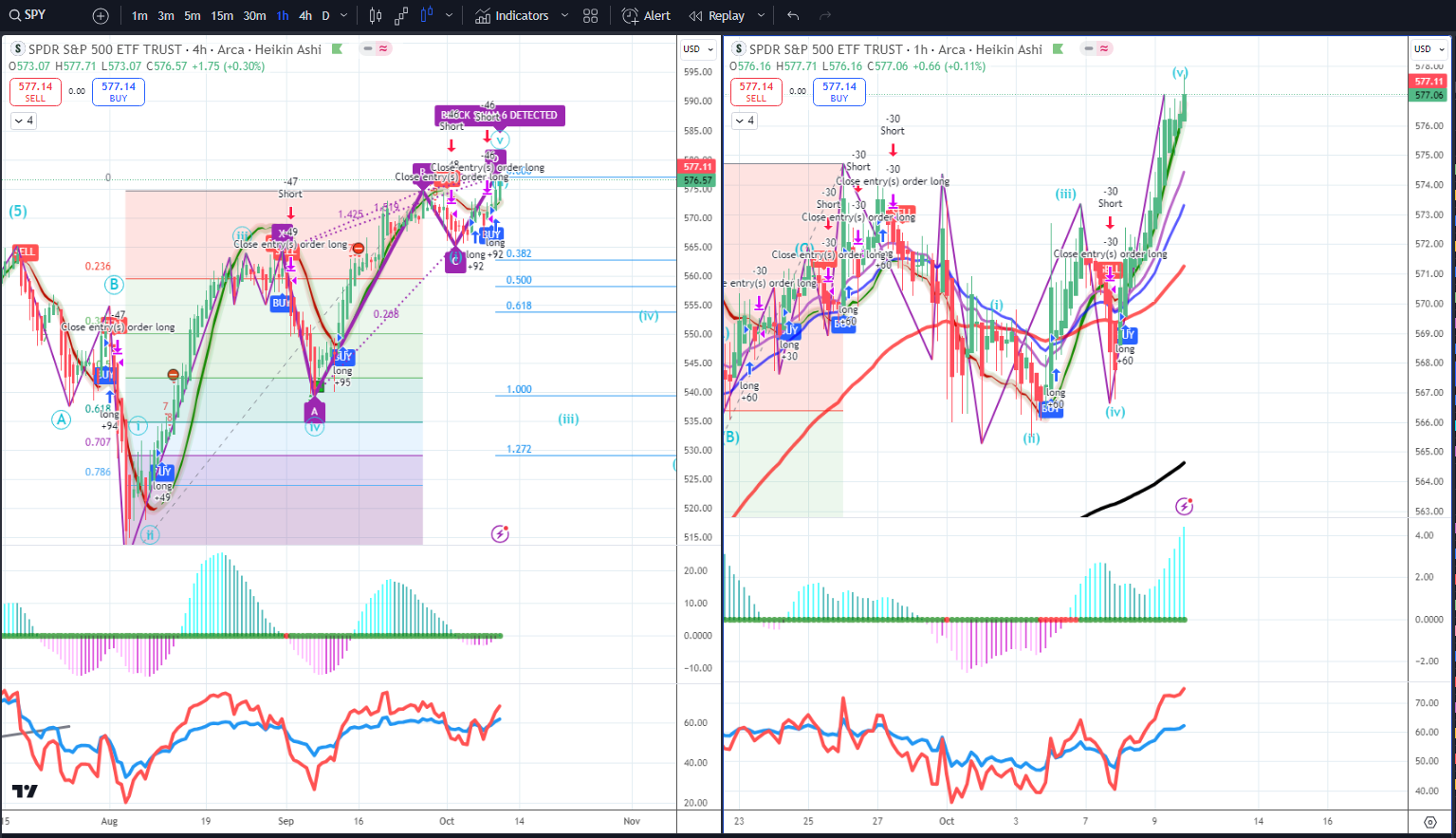Click the 577.14 BUY button on 1h chart
The image size is (1456, 838).
839,91
